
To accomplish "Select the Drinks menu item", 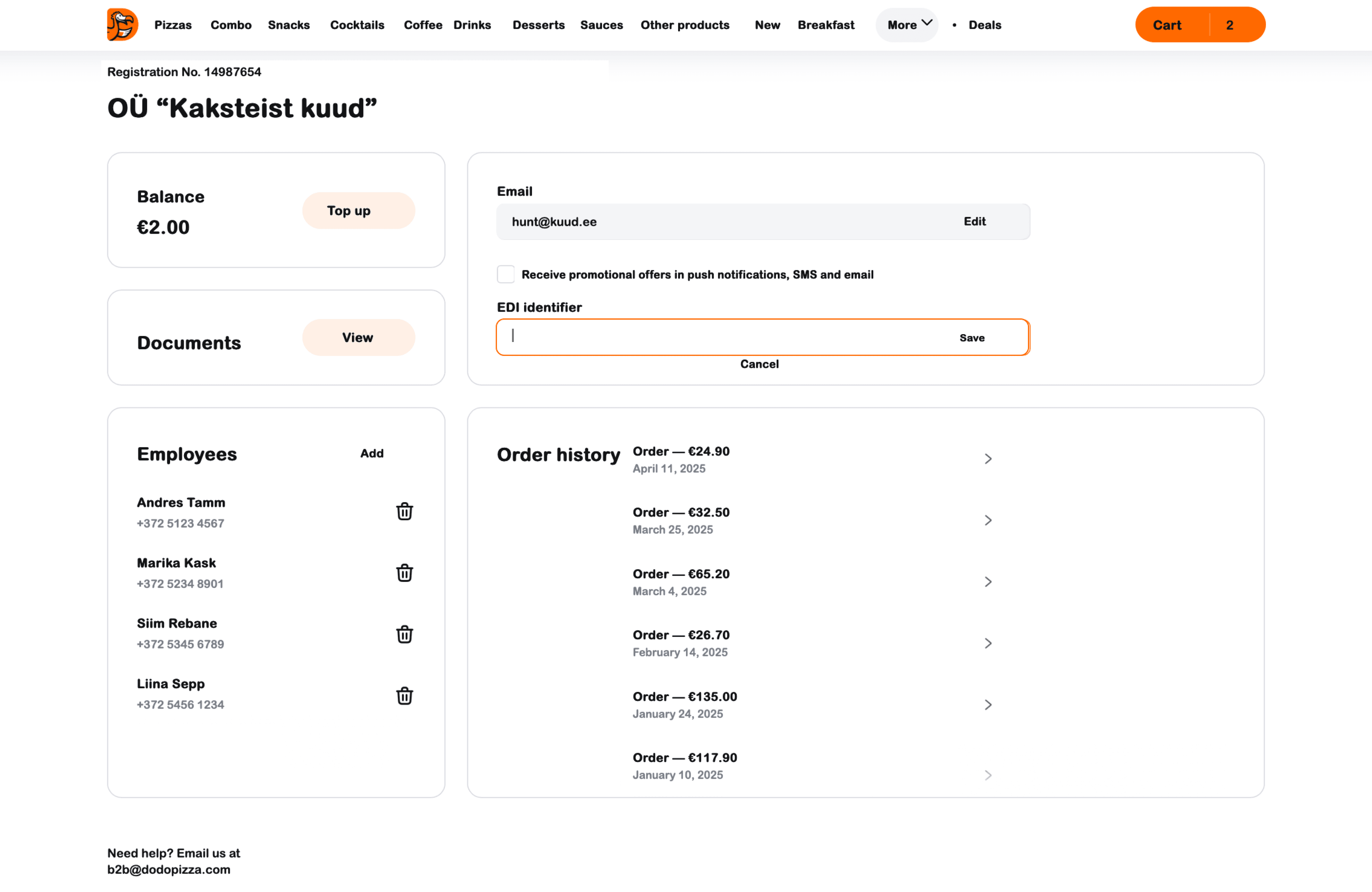I will tap(472, 25).
